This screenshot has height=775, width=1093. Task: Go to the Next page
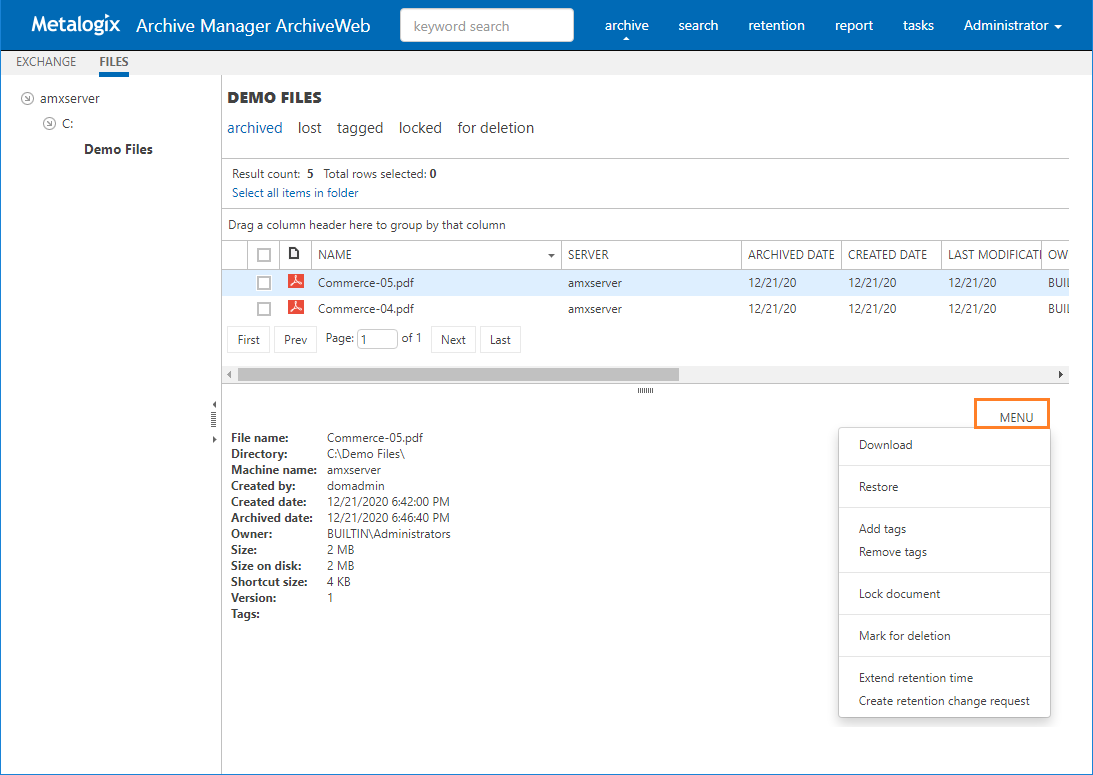pos(453,340)
